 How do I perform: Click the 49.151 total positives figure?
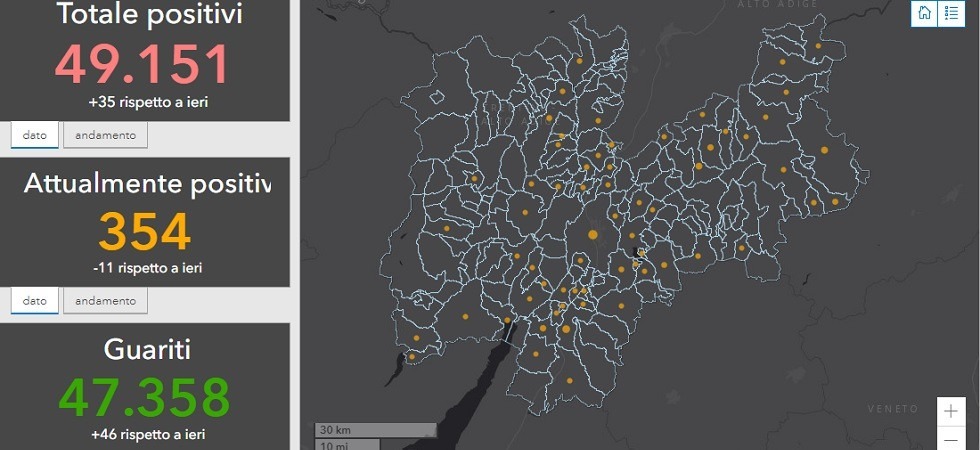(x=143, y=65)
